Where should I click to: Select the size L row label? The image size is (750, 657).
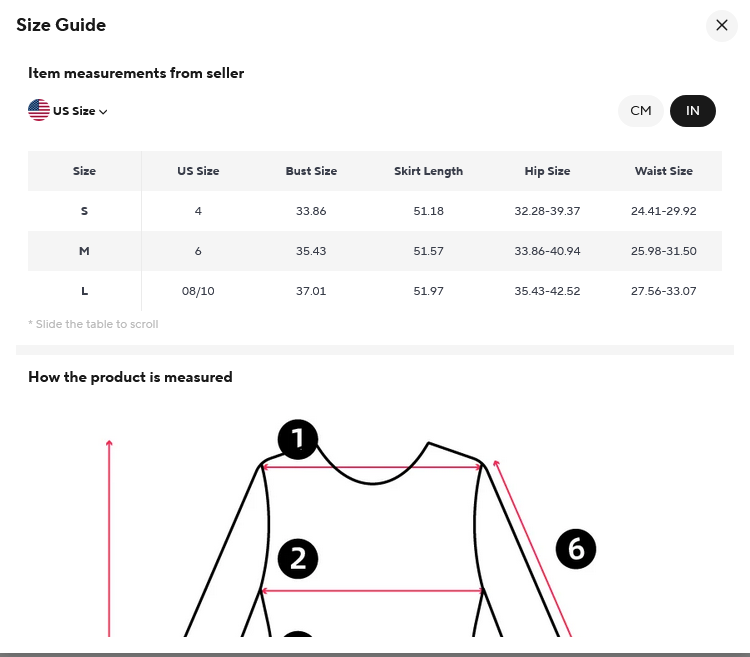click(84, 291)
